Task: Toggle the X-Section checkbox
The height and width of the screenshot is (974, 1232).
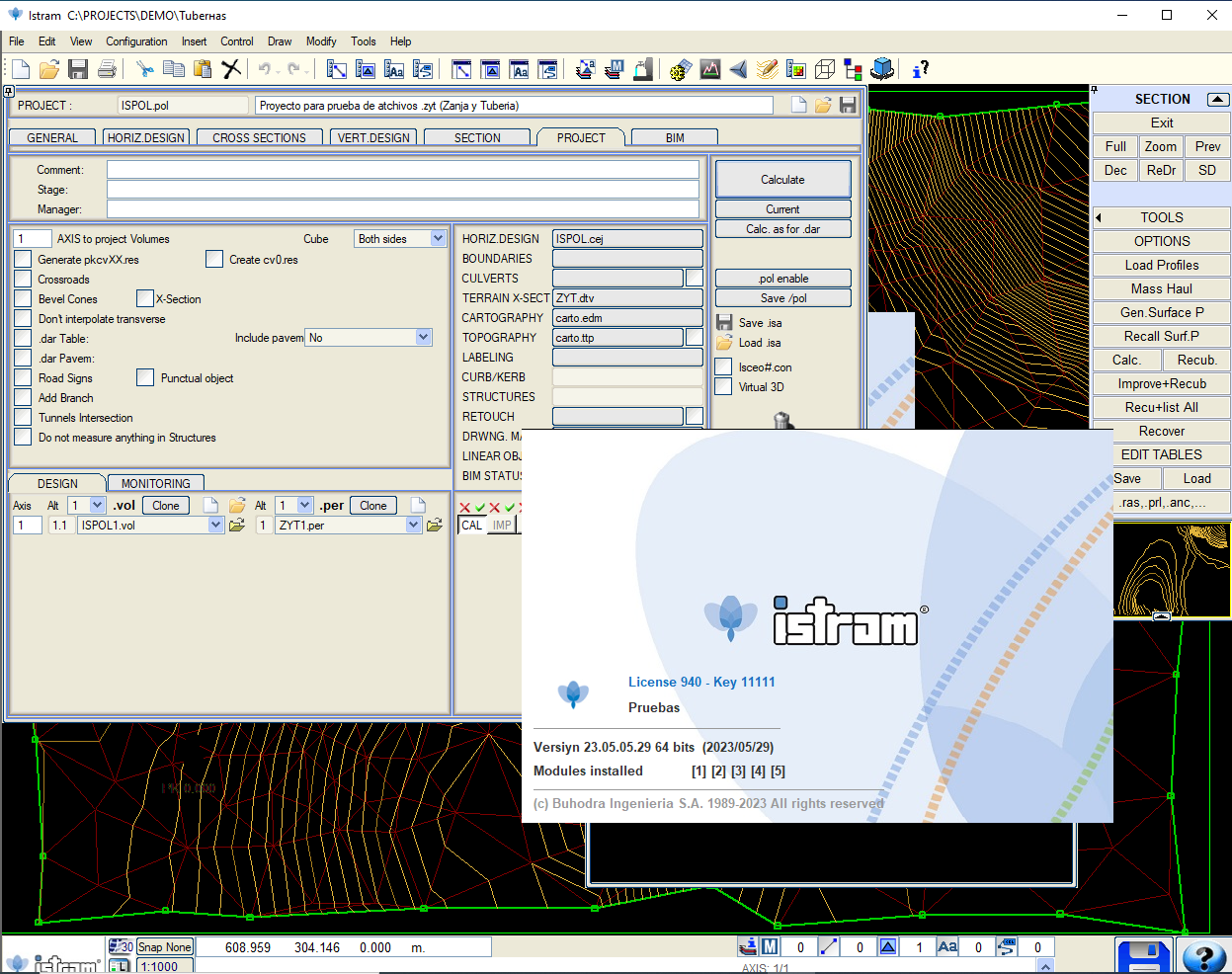Action: pos(145,298)
